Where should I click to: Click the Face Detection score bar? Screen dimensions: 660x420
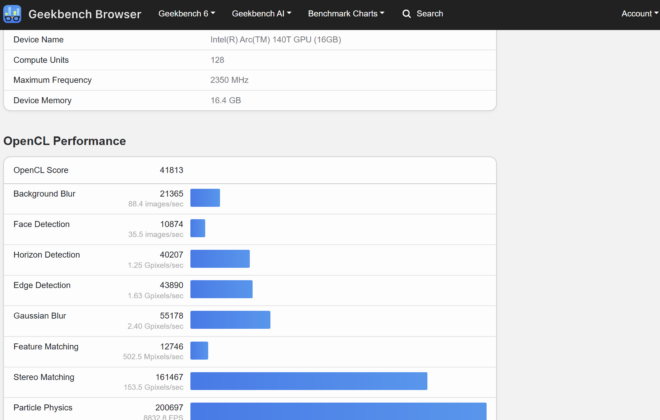pos(198,228)
